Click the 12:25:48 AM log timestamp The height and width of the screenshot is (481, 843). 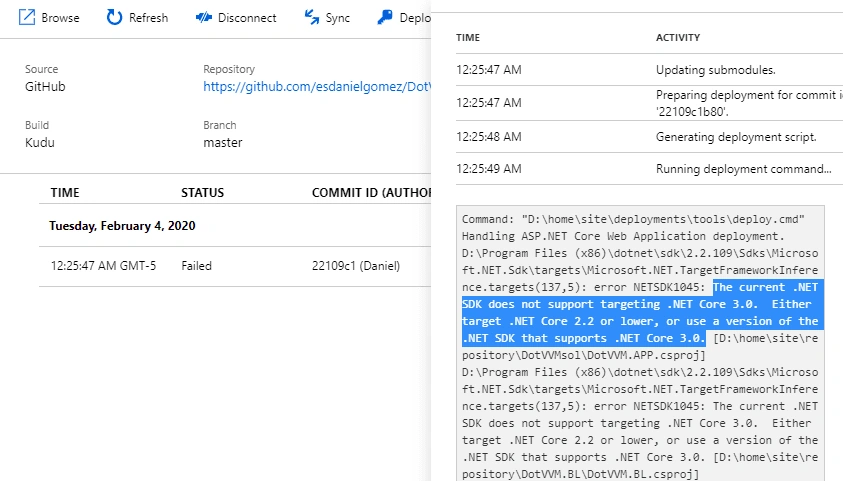[489, 137]
